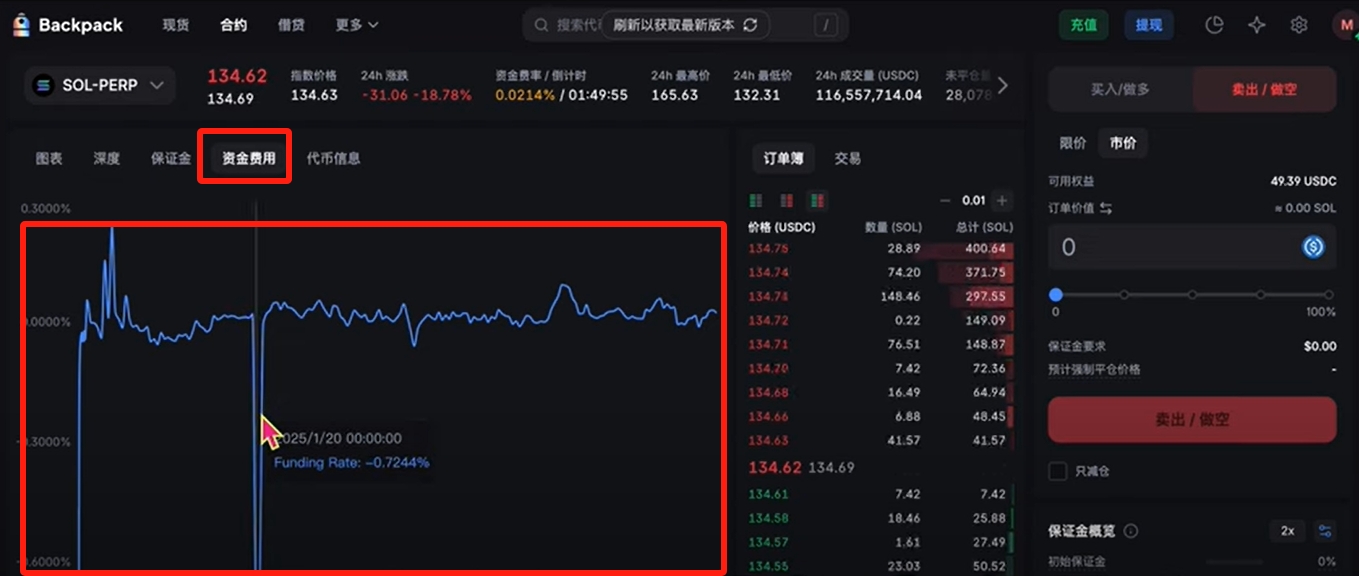Image resolution: width=1359 pixels, height=576 pixels.
Task: Click 提现 withdraw button
Action: point(1149,25)
